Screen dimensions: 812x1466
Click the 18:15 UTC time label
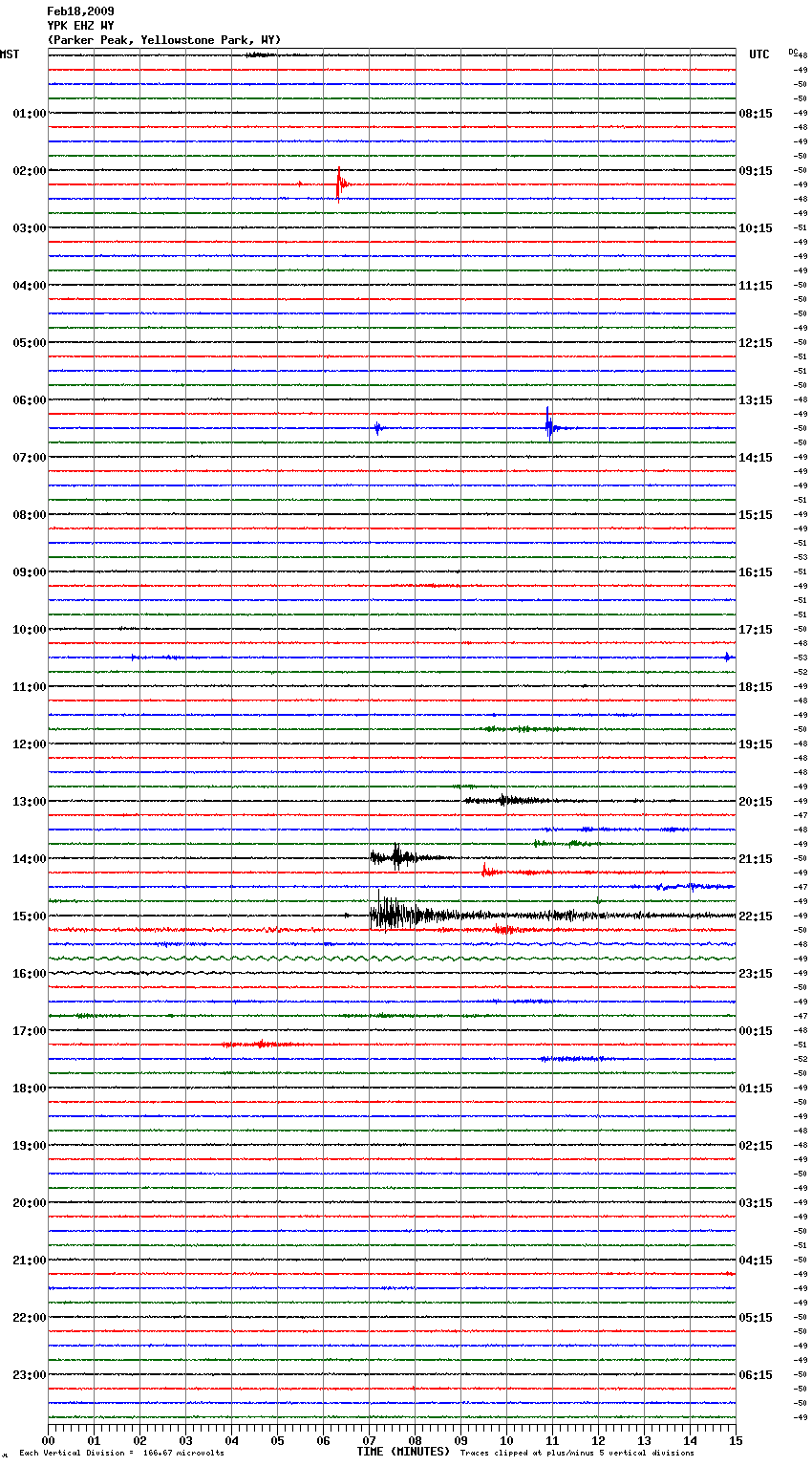(756, 687)
